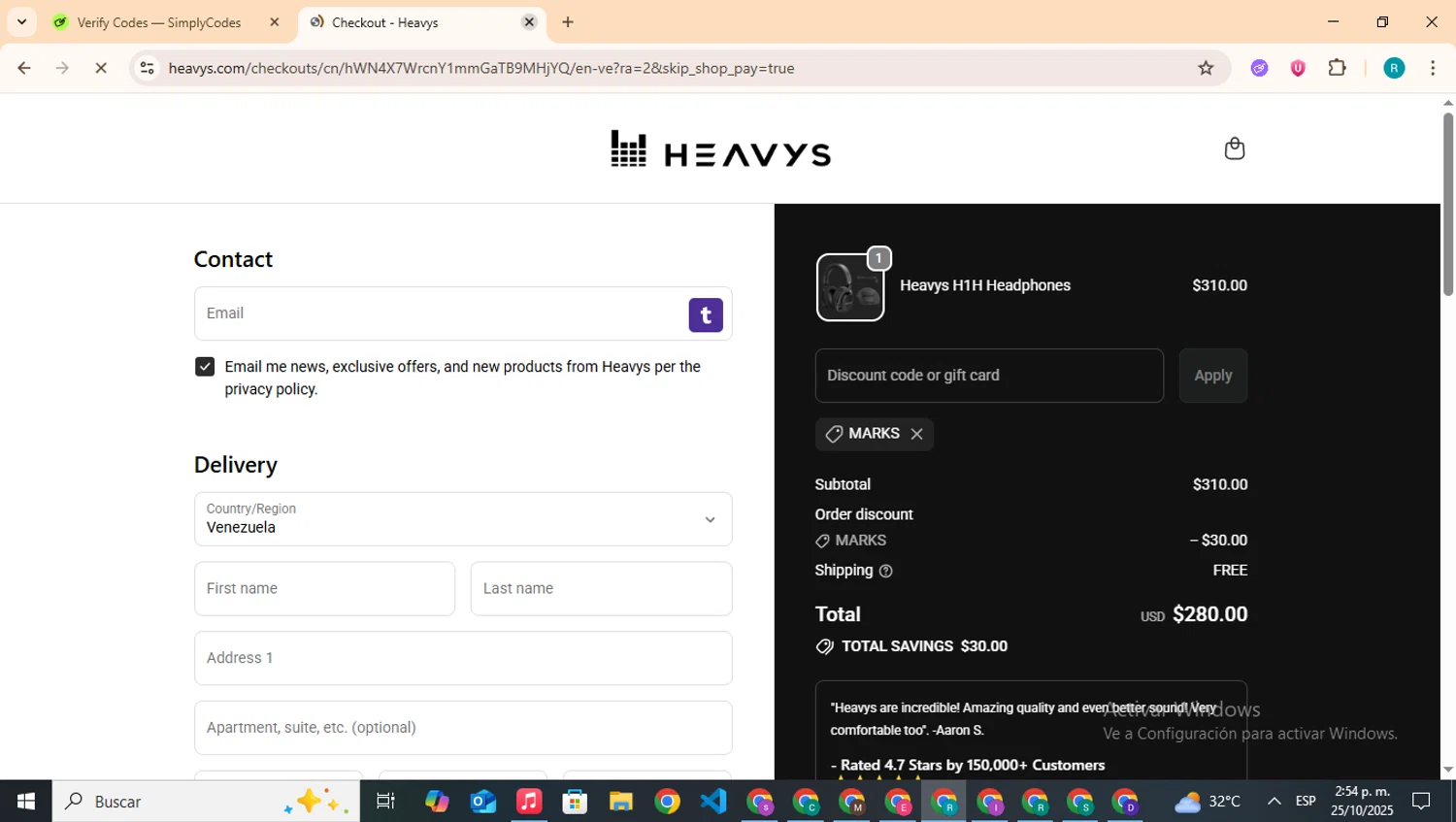Show hidden system tray icons

[1274, 801]
